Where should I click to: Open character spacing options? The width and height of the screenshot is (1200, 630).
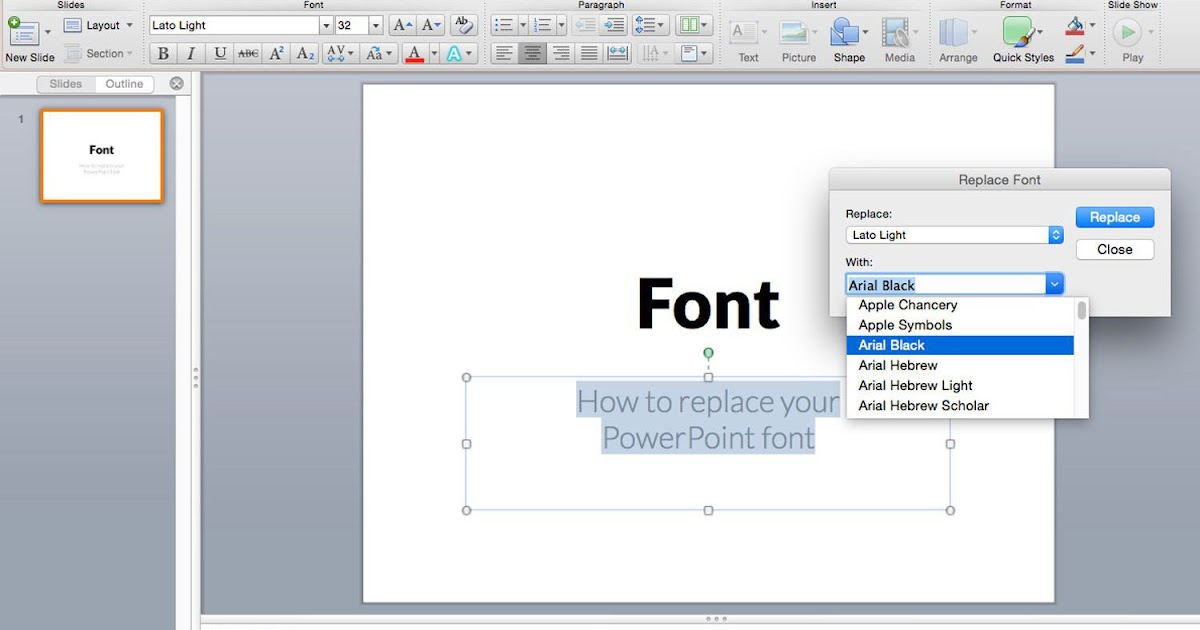[x=340, y=54]
